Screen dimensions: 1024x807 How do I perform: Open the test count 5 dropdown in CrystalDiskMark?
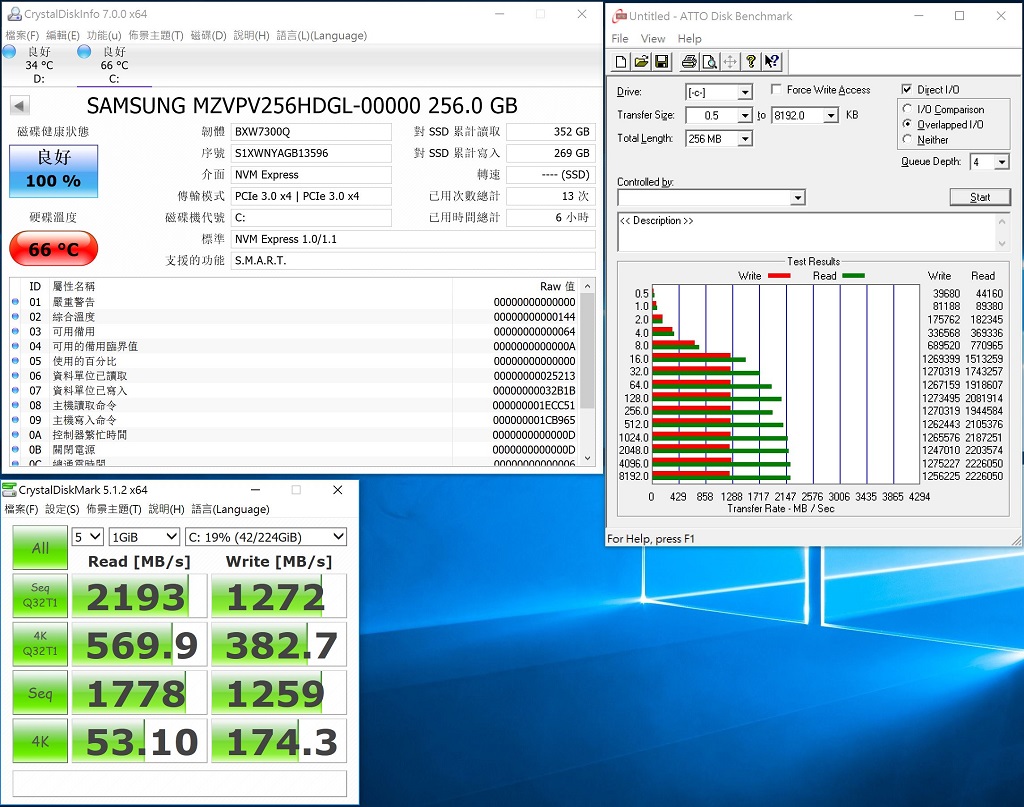pos(88,537)
